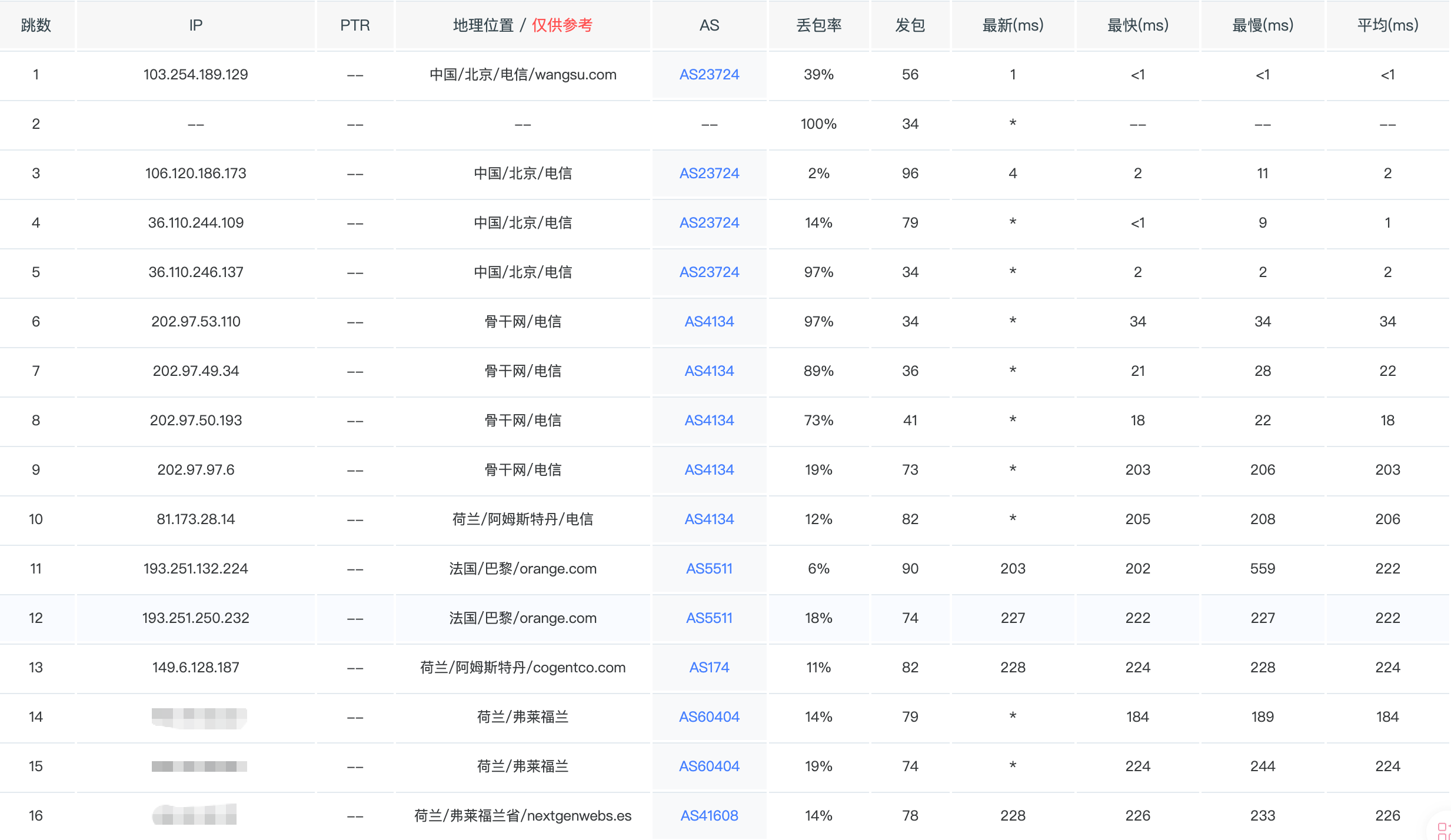Click the AS5511 link for 193.251.132.224
The height and width of the screenshot is (840, 1451).
point(709,569)
